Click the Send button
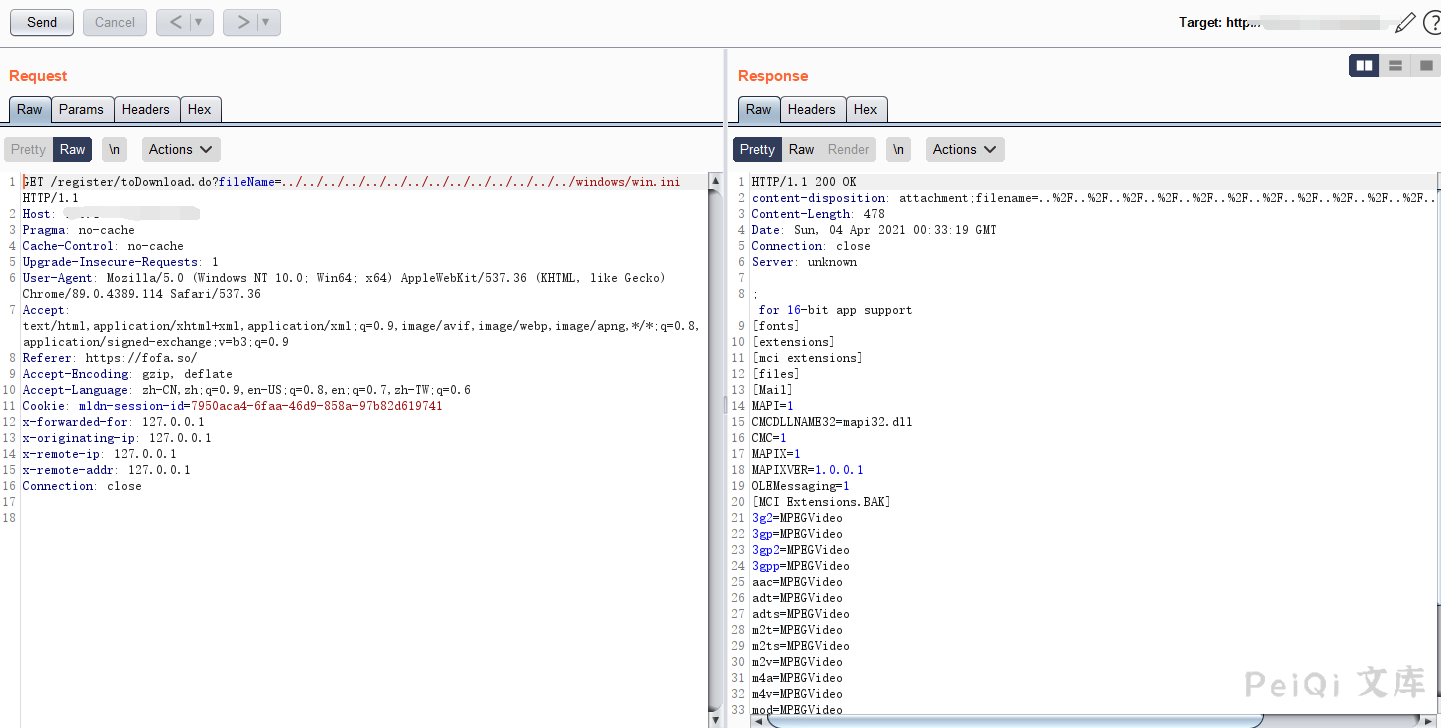The width and height of the screenshot is (1441, 728). (42, 22)
